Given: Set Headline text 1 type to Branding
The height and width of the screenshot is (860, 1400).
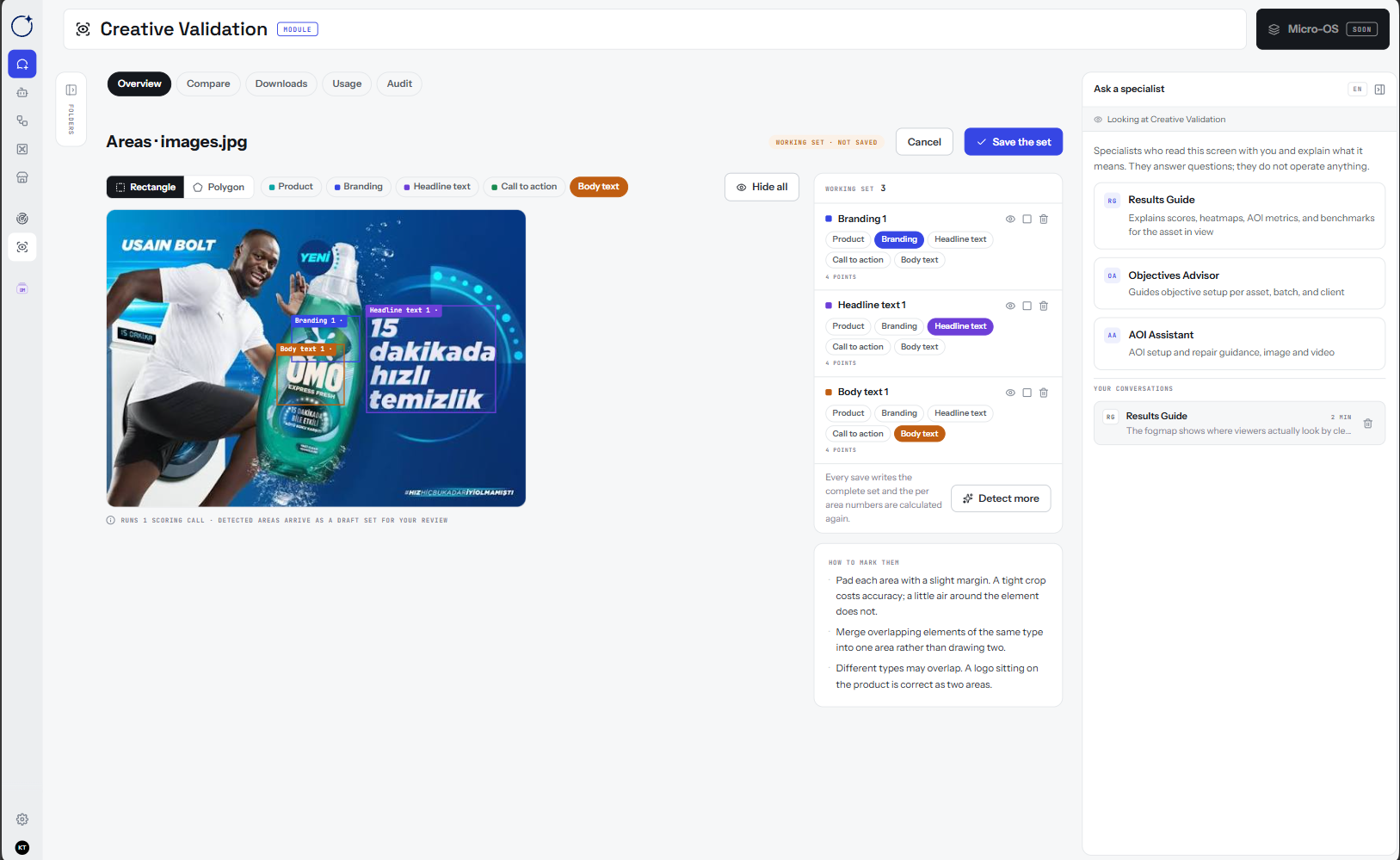Looking at the screenshot, I should 899,326.
